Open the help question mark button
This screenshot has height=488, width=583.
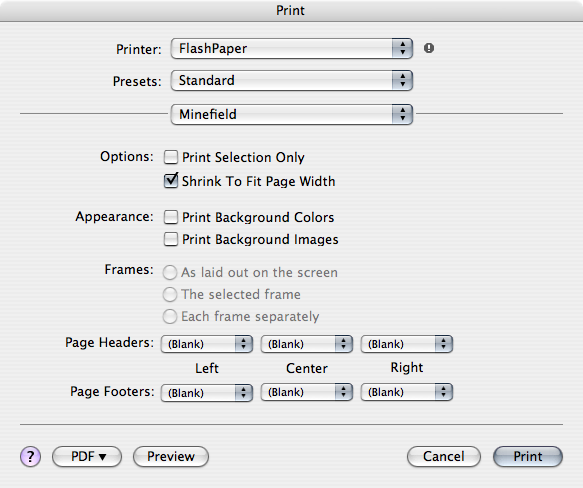point(30,456)
